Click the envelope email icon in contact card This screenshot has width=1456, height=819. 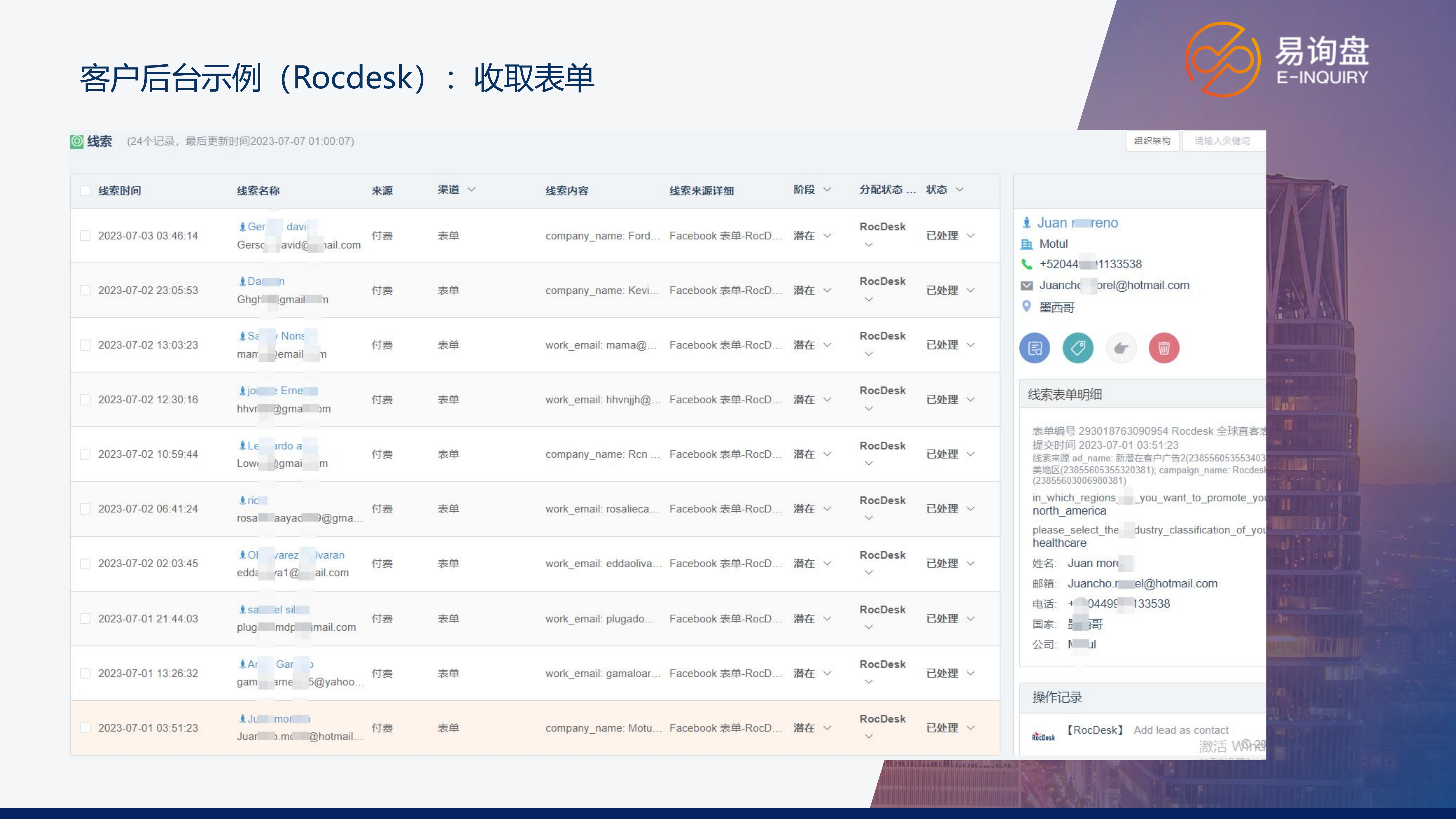(x=1027, y=285)
